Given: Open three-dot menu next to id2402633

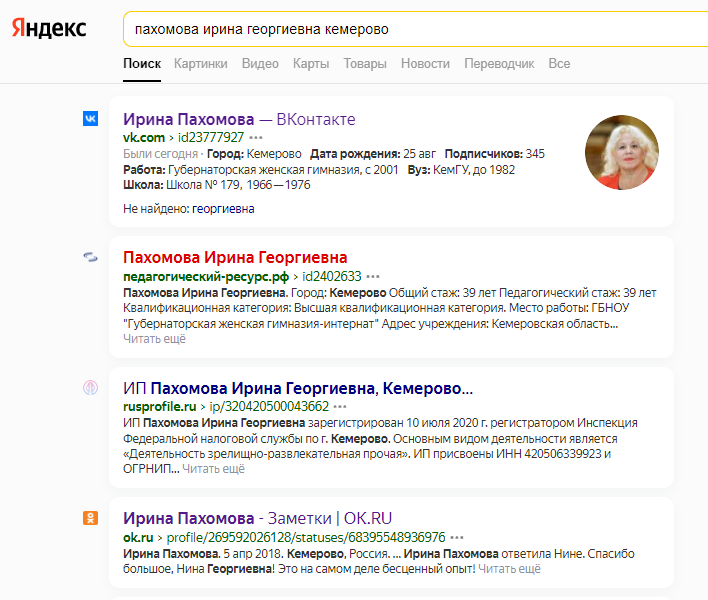Looking at the screenshot, I should pos(373,276).
